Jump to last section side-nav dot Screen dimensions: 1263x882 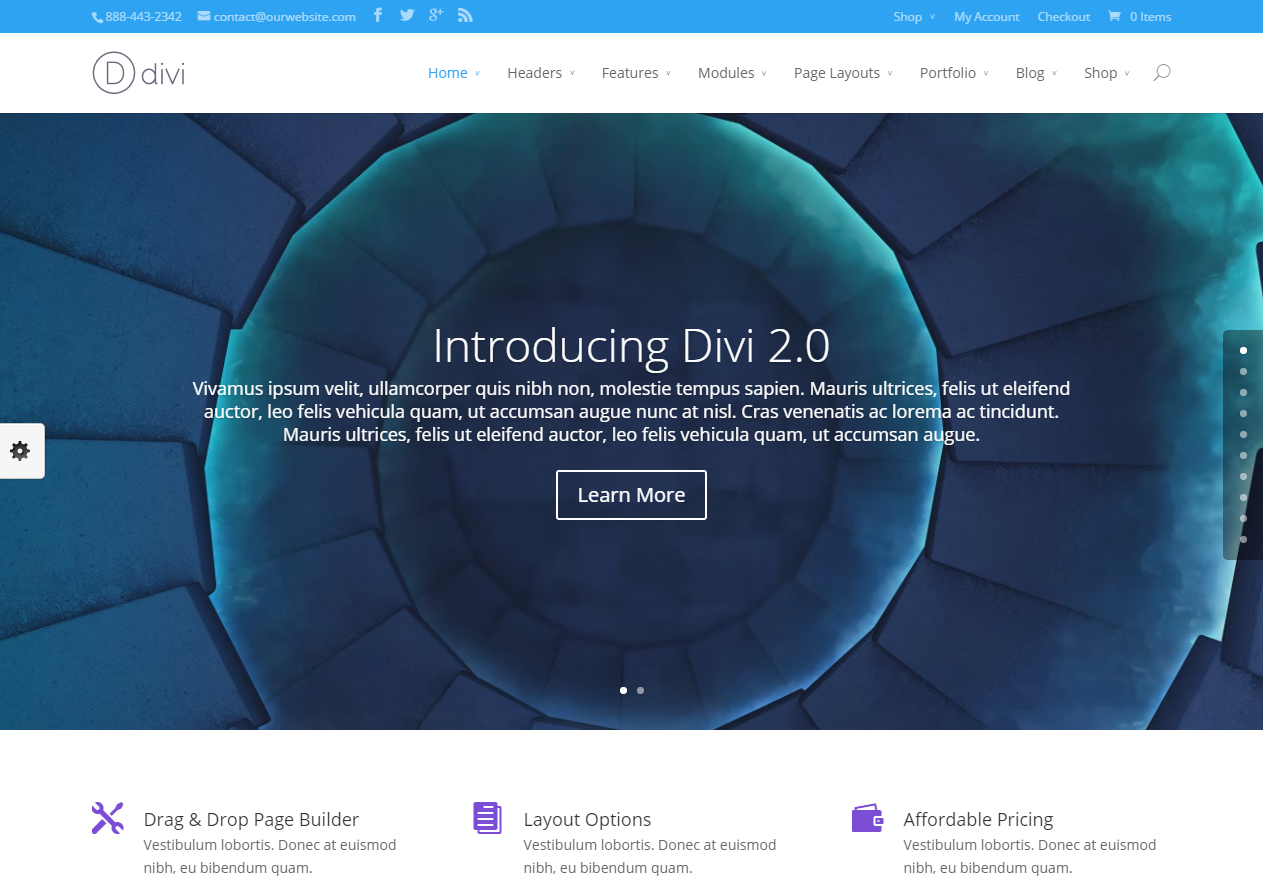(1243, 539)
